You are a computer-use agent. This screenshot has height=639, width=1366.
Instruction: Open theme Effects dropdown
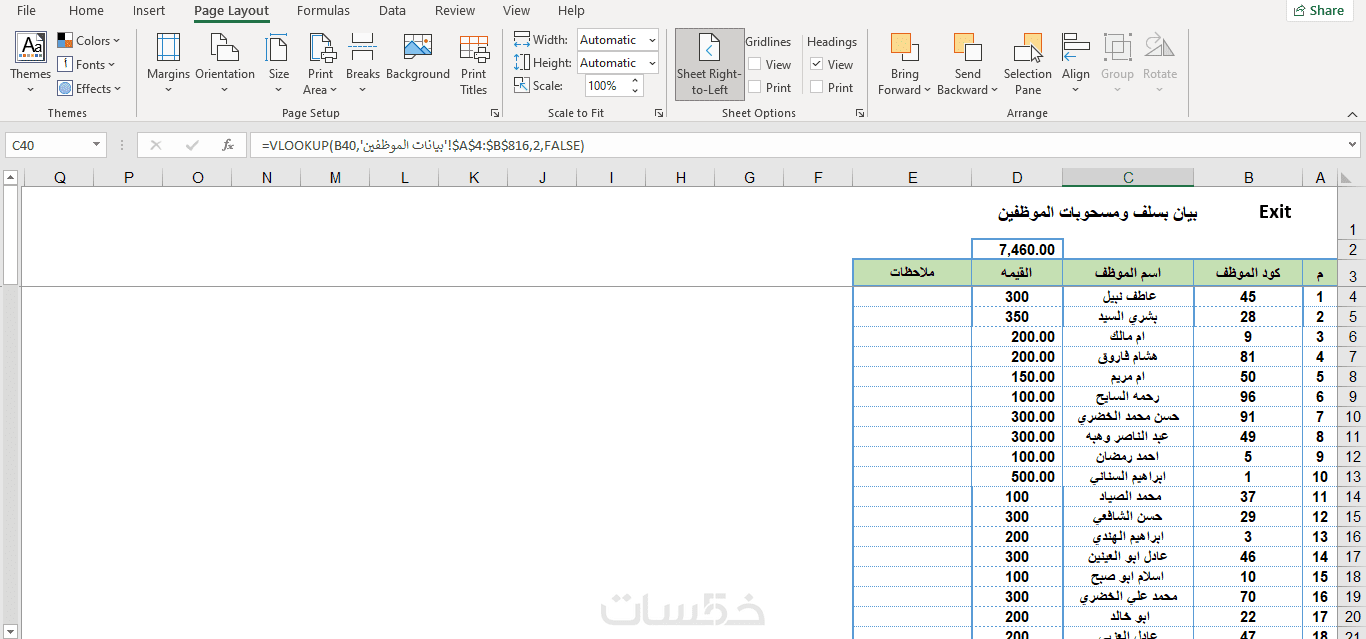point(89,89)
